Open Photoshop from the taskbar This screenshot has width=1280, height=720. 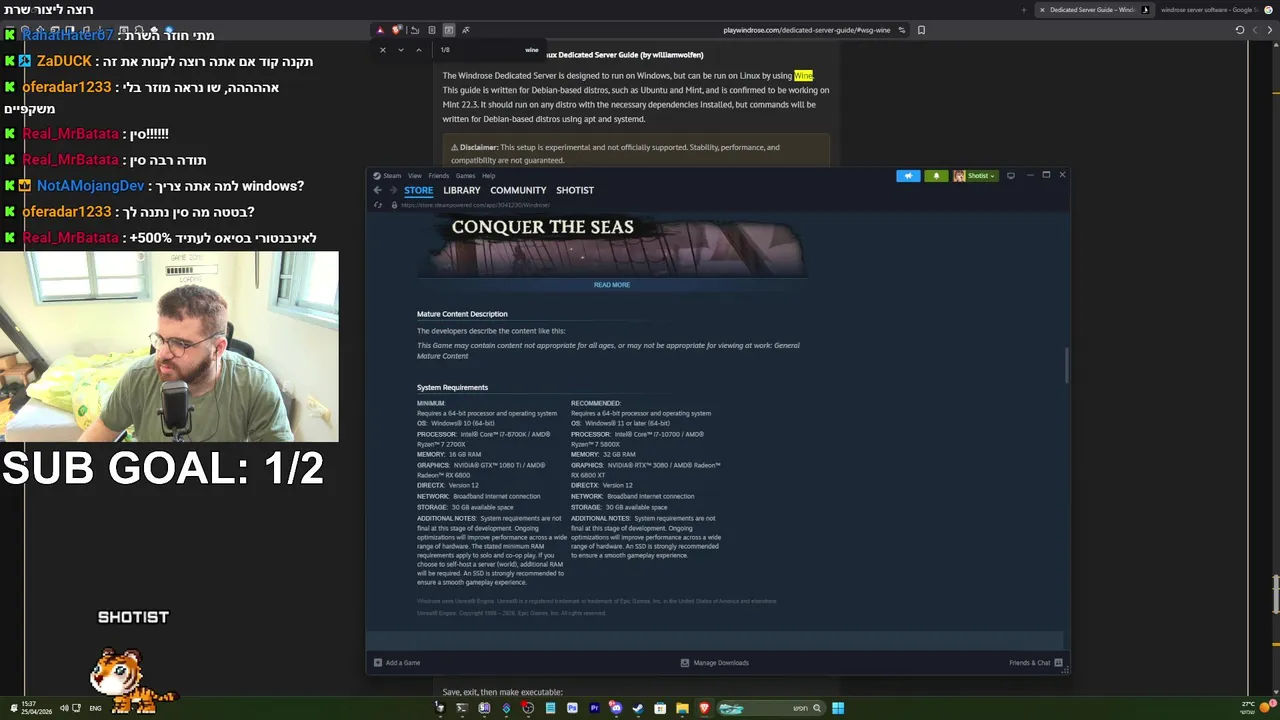coord(572,708)
